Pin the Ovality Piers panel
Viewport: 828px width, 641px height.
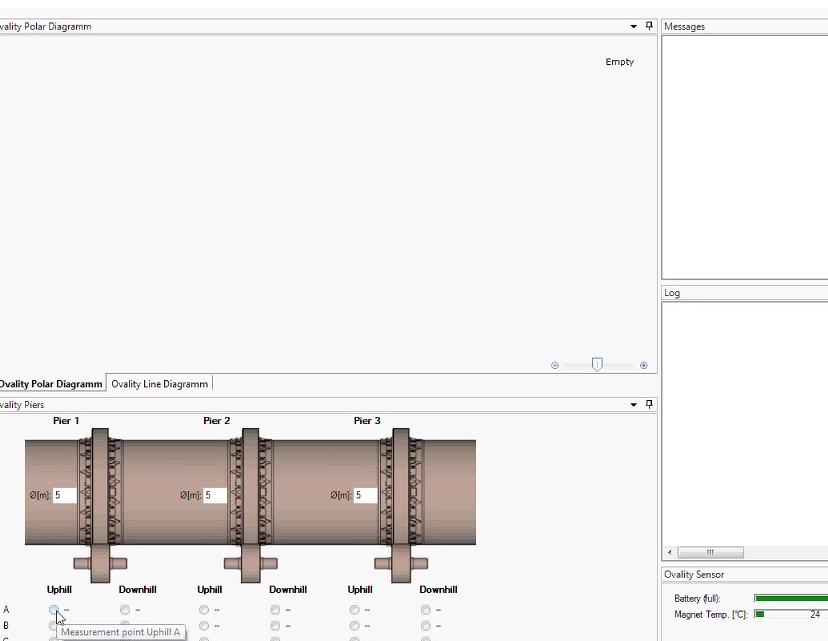point(649,404)
